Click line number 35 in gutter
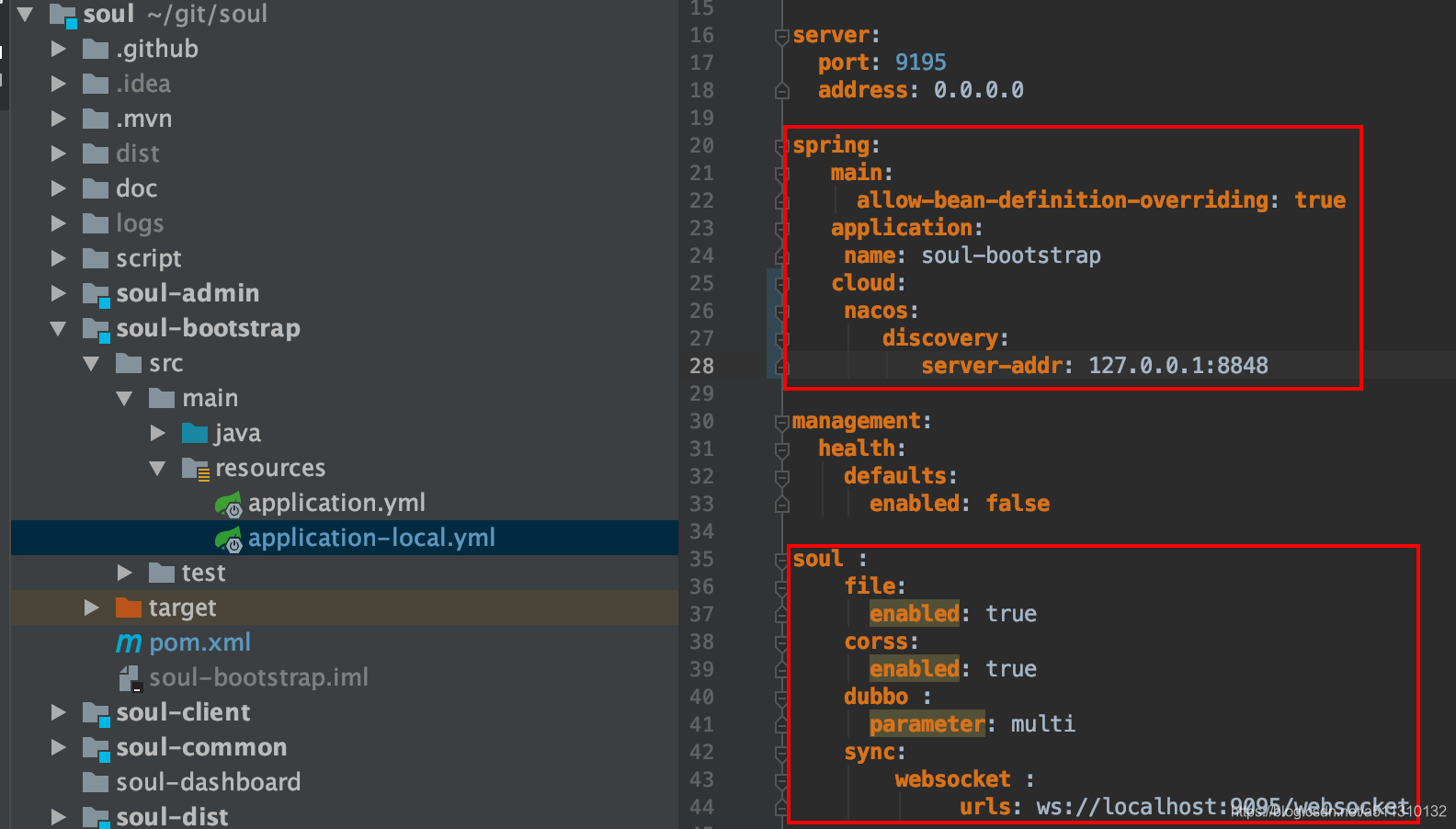The width and height of the screenshot is (1456, 829). point(701,559)
